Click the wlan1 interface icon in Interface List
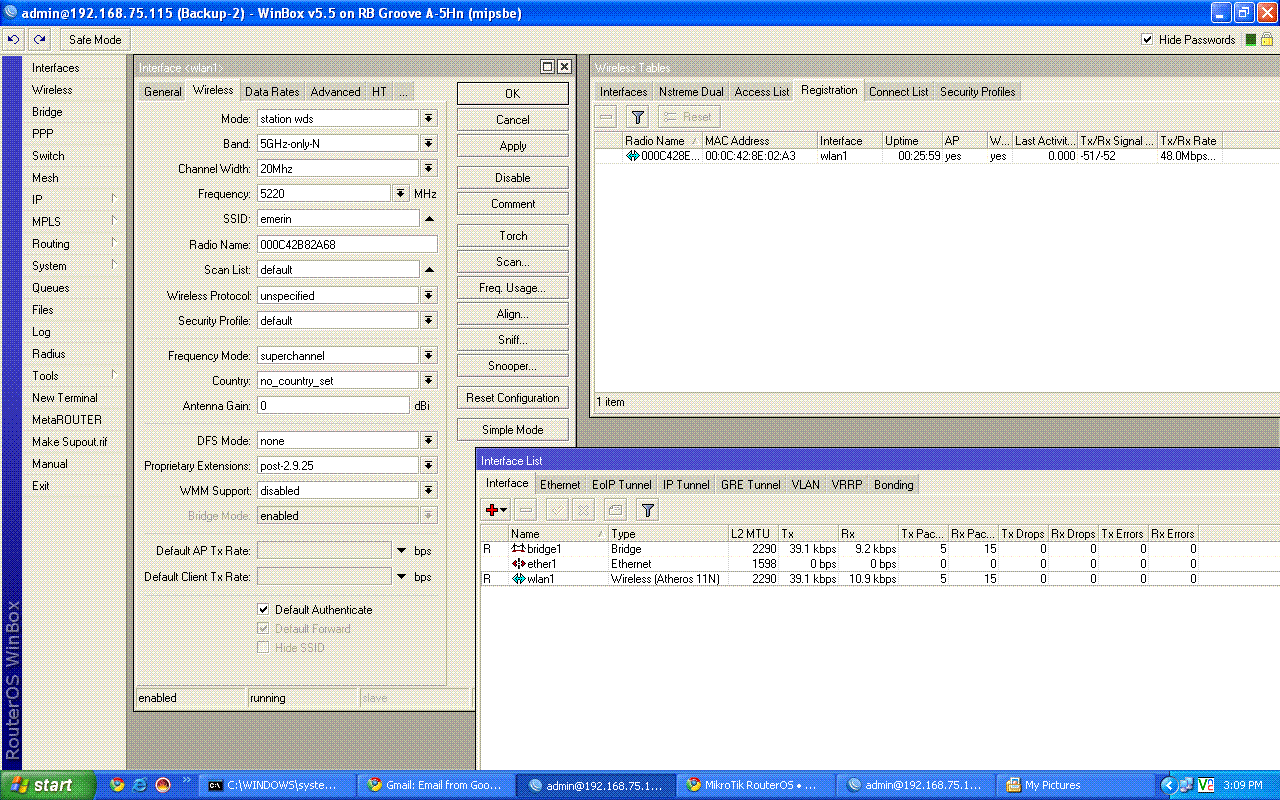 coord(518,579)
